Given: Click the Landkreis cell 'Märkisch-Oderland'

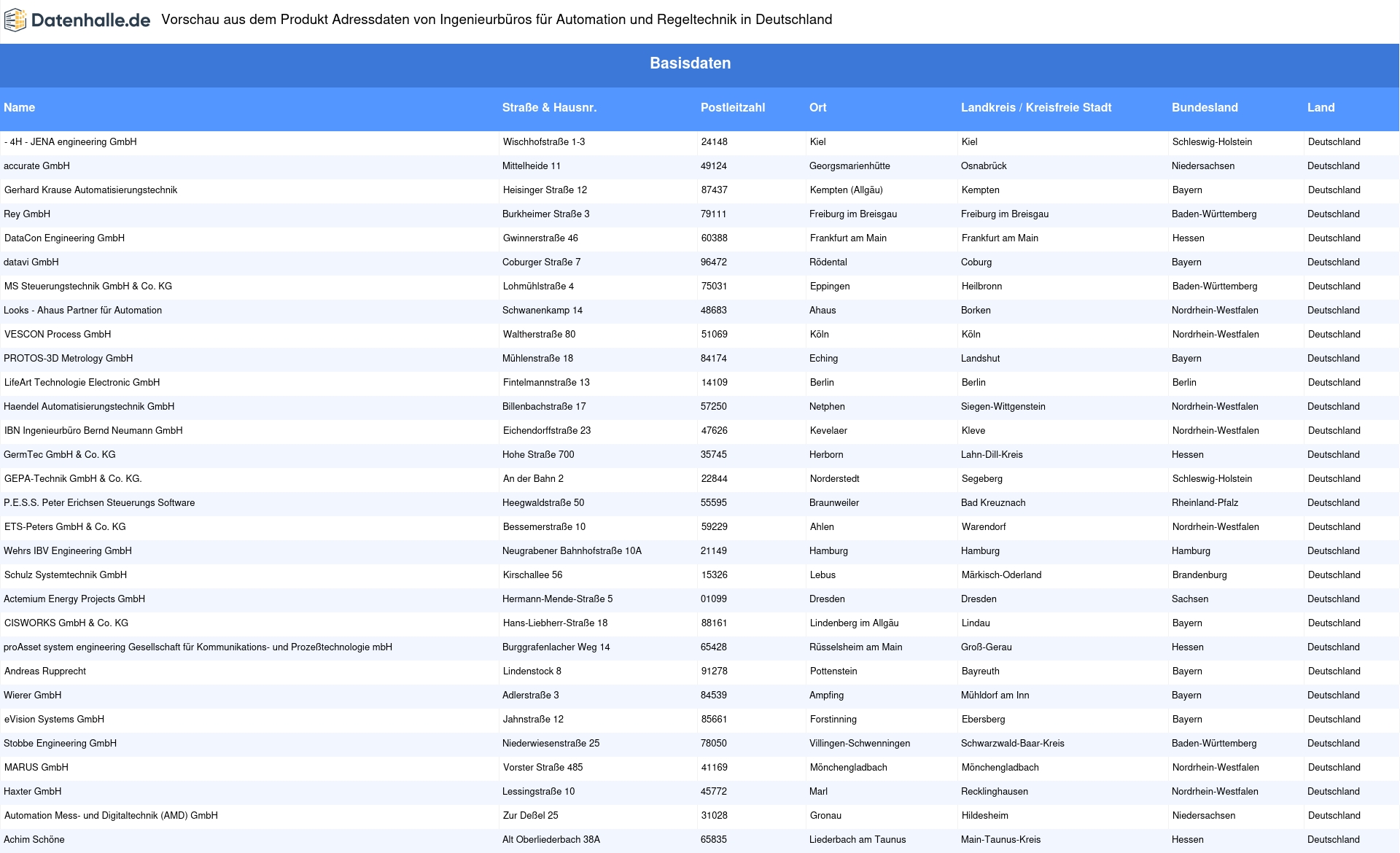Looking at the screenshot, I should coord(1002,575).
